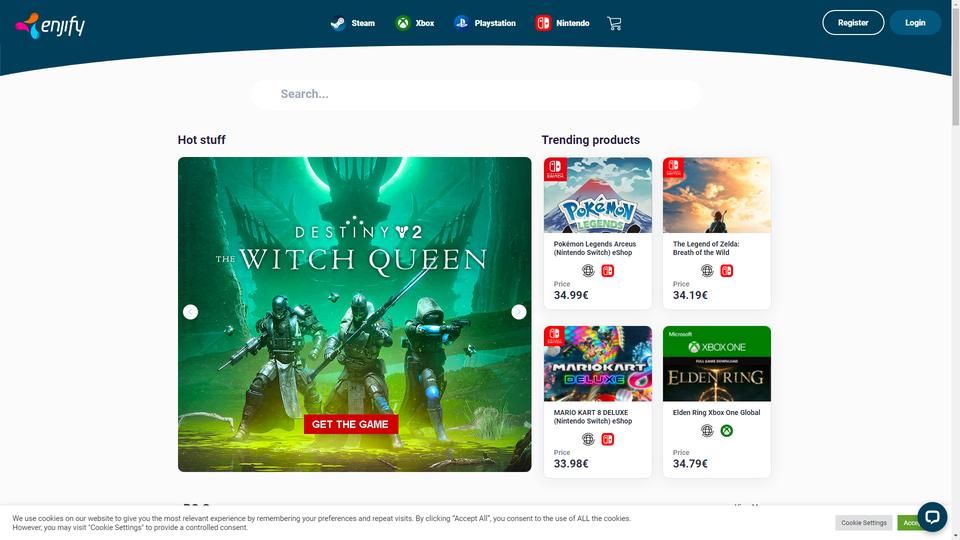The height and width of the screenshot is (540, 960).
Task: Open the Elden Ring Xbox One thumbnail
Action: point(716,364)
